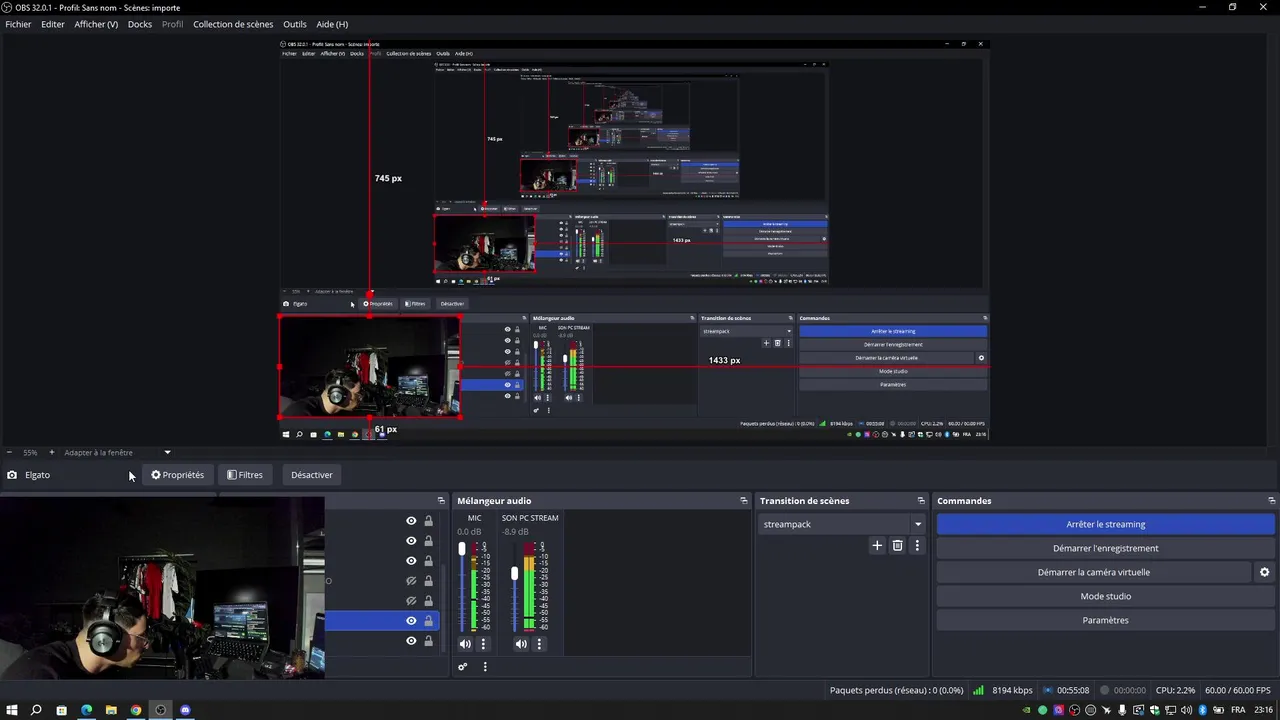1280x720 pixels.
Task: Open the Aide (H) menu
Action: pyautogui.click(x=332, y=24)
